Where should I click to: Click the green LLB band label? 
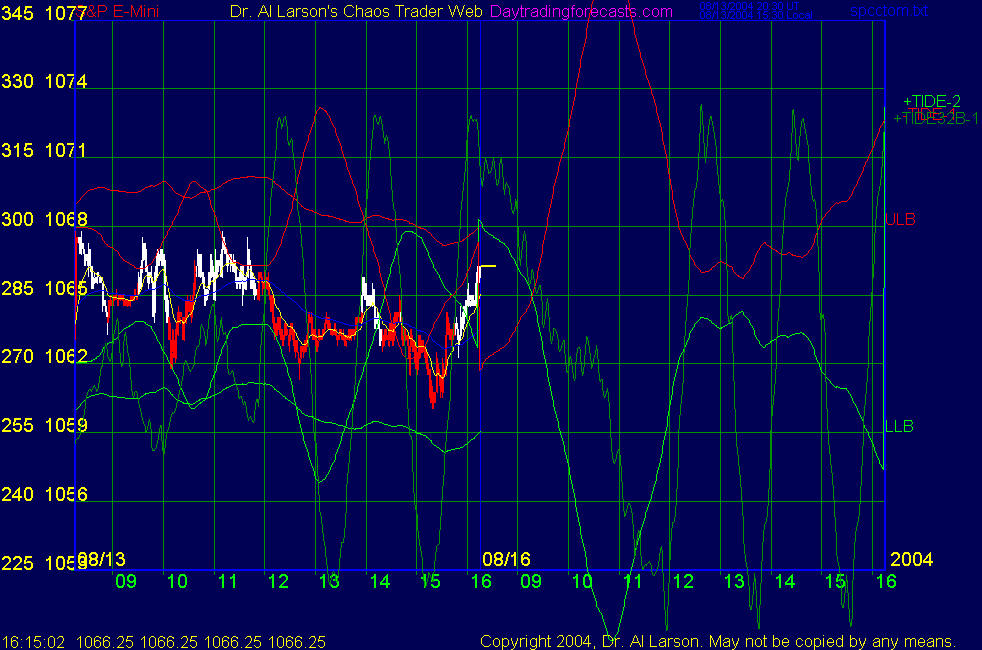(899, 426)
